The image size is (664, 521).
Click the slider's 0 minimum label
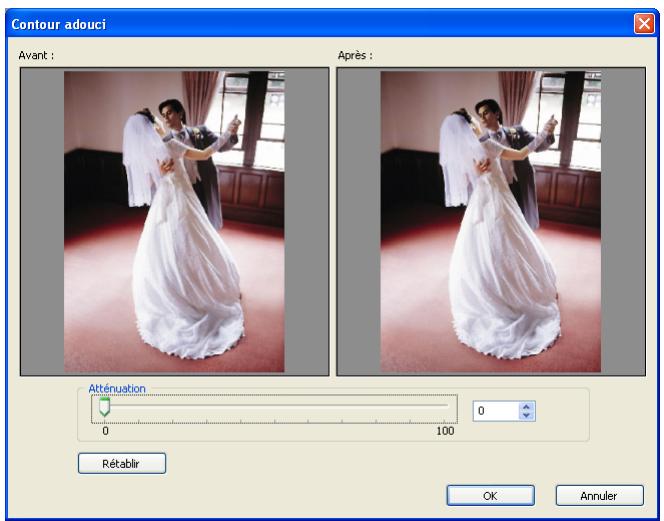click(x=105, y=431)
